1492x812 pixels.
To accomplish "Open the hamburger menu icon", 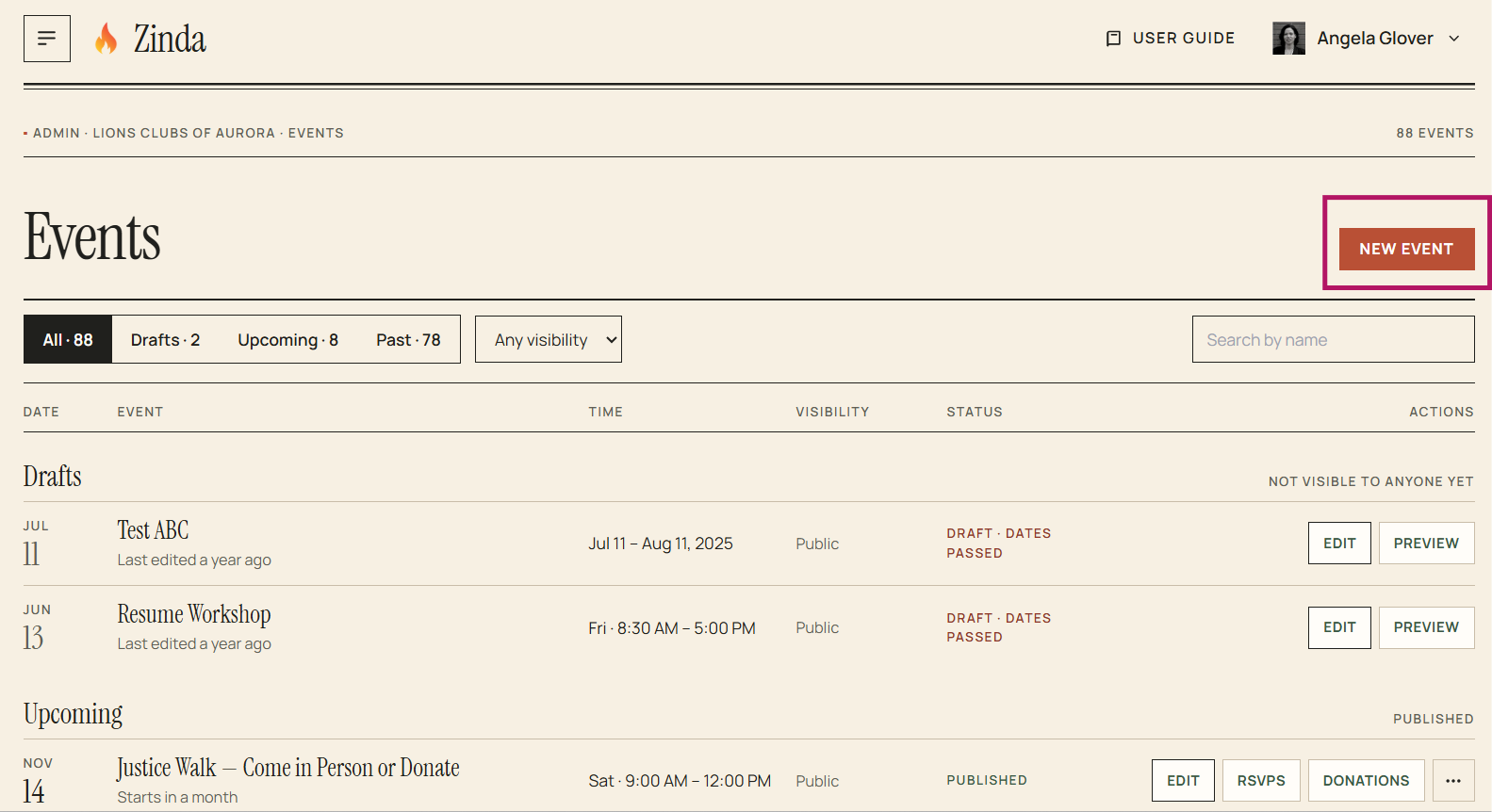I will tap(47, 39).
